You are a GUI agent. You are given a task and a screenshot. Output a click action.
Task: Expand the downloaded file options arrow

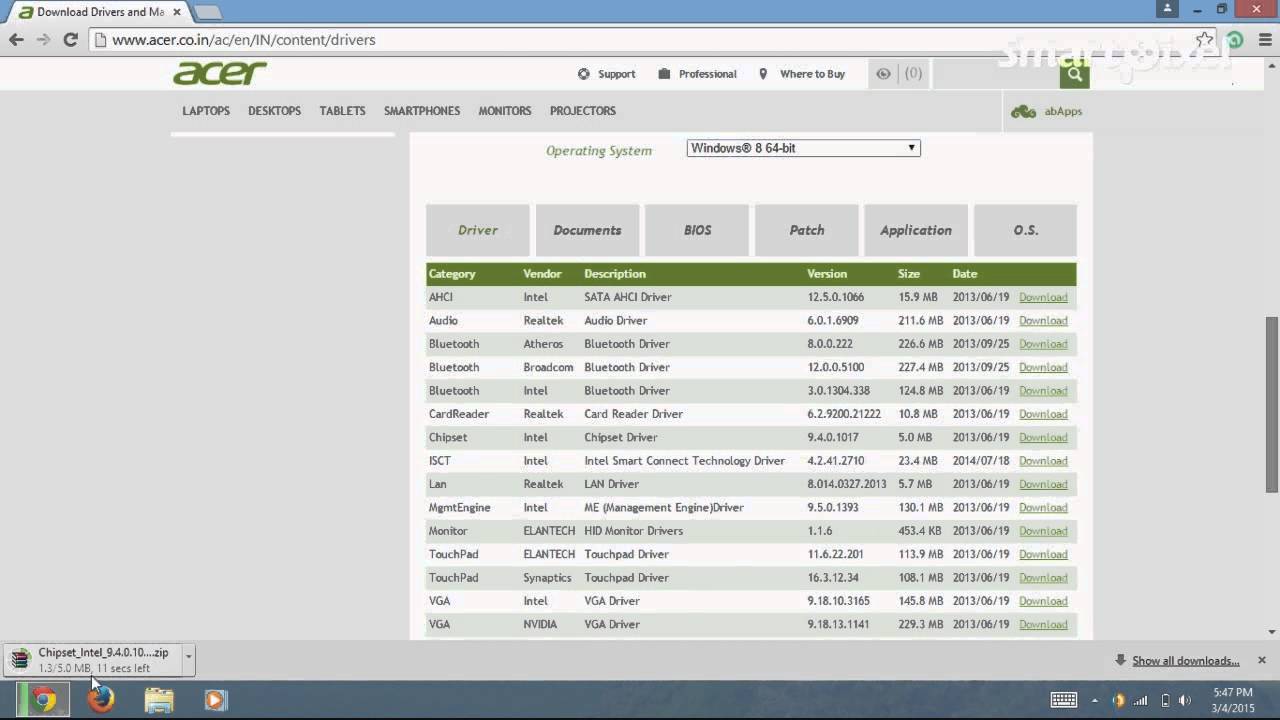(188, 658)
